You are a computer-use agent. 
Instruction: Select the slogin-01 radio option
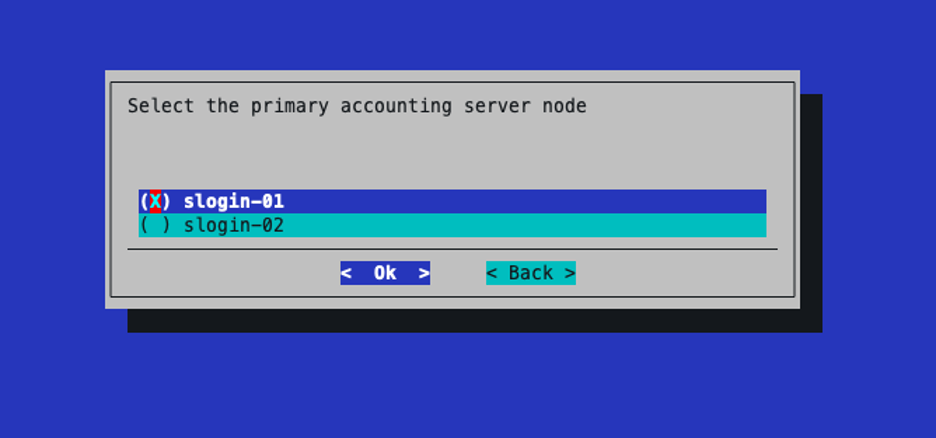click(452, 202)
